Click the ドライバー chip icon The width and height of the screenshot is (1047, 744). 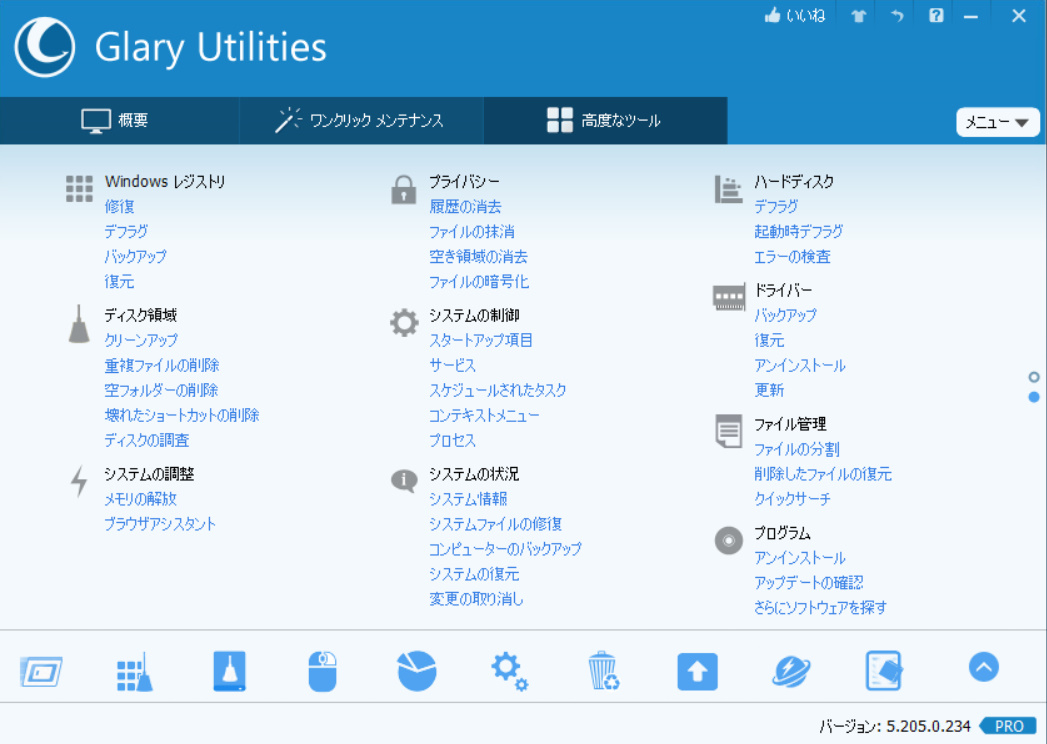pos(728,297)
